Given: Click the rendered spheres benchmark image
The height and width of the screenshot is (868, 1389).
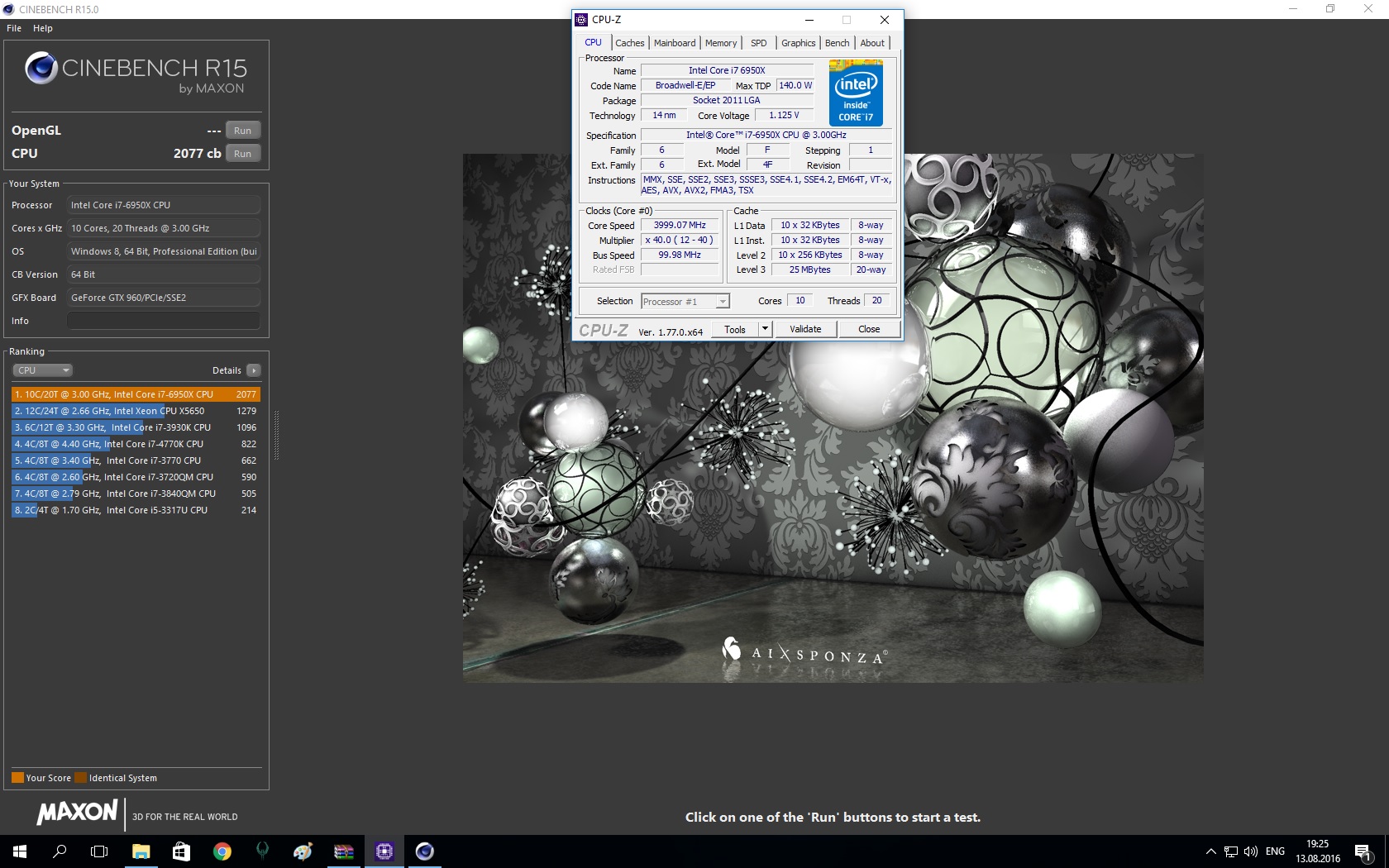Looking at the screenshot, I should point(833,418).
